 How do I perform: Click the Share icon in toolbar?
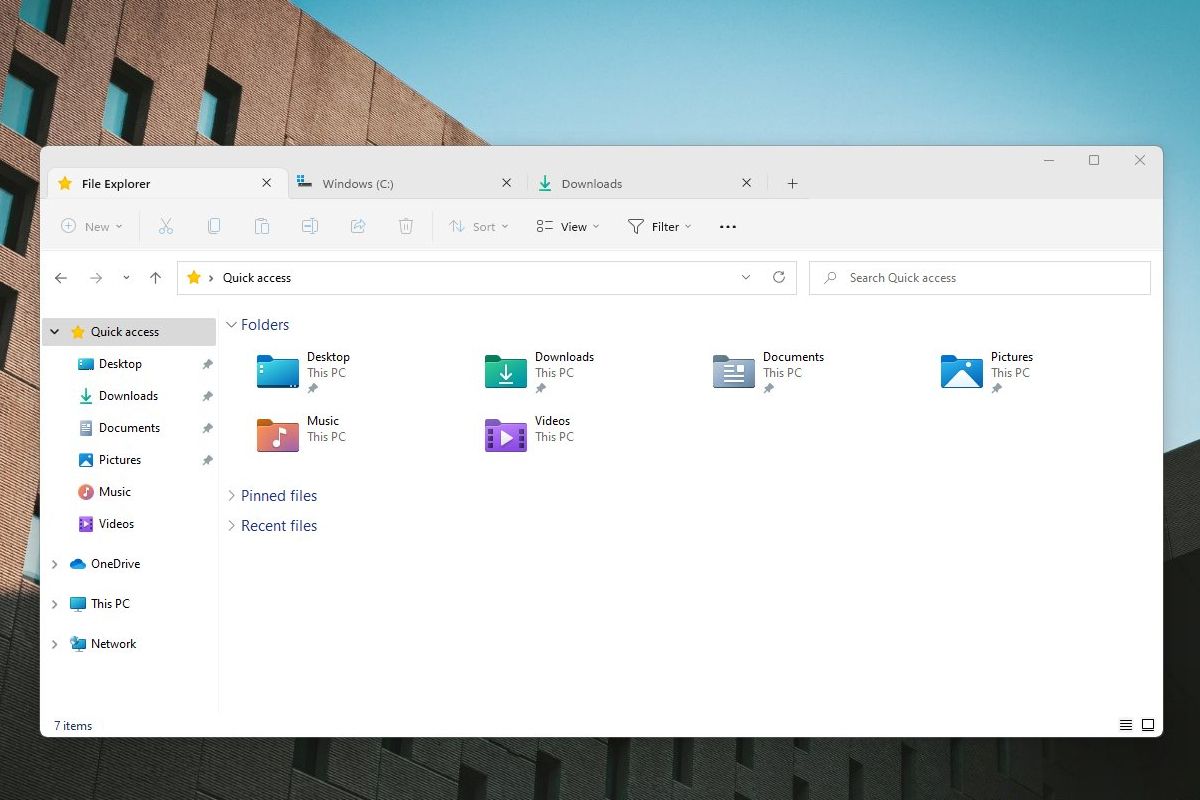coord(358,227)
